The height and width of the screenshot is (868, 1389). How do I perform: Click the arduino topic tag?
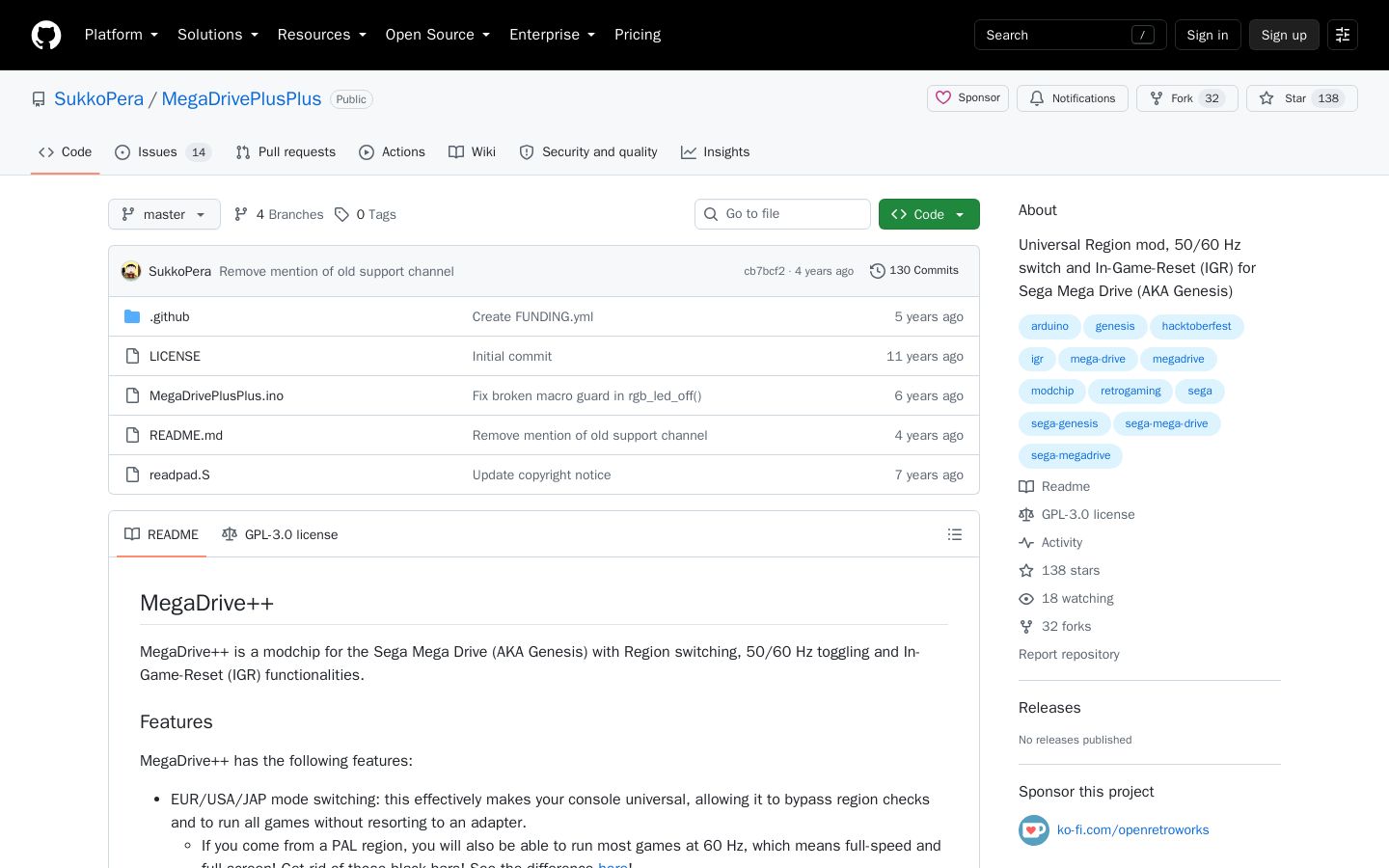pos(1049,327)
